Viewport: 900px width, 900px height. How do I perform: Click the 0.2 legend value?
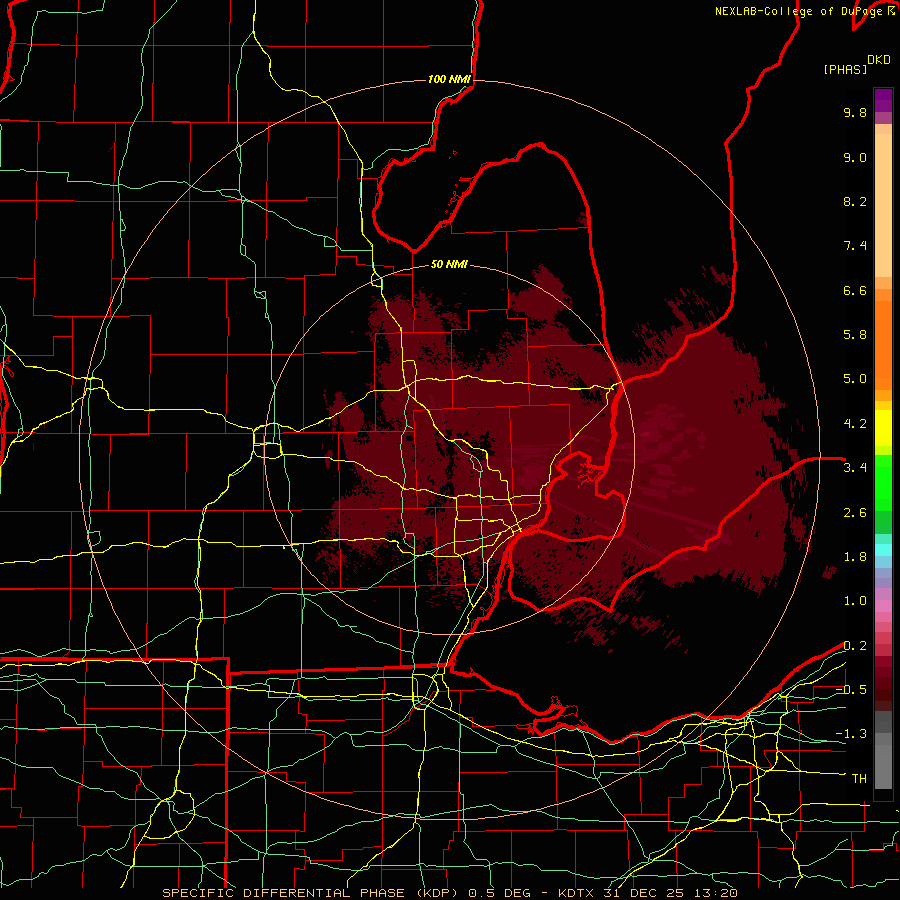point(855,646)
